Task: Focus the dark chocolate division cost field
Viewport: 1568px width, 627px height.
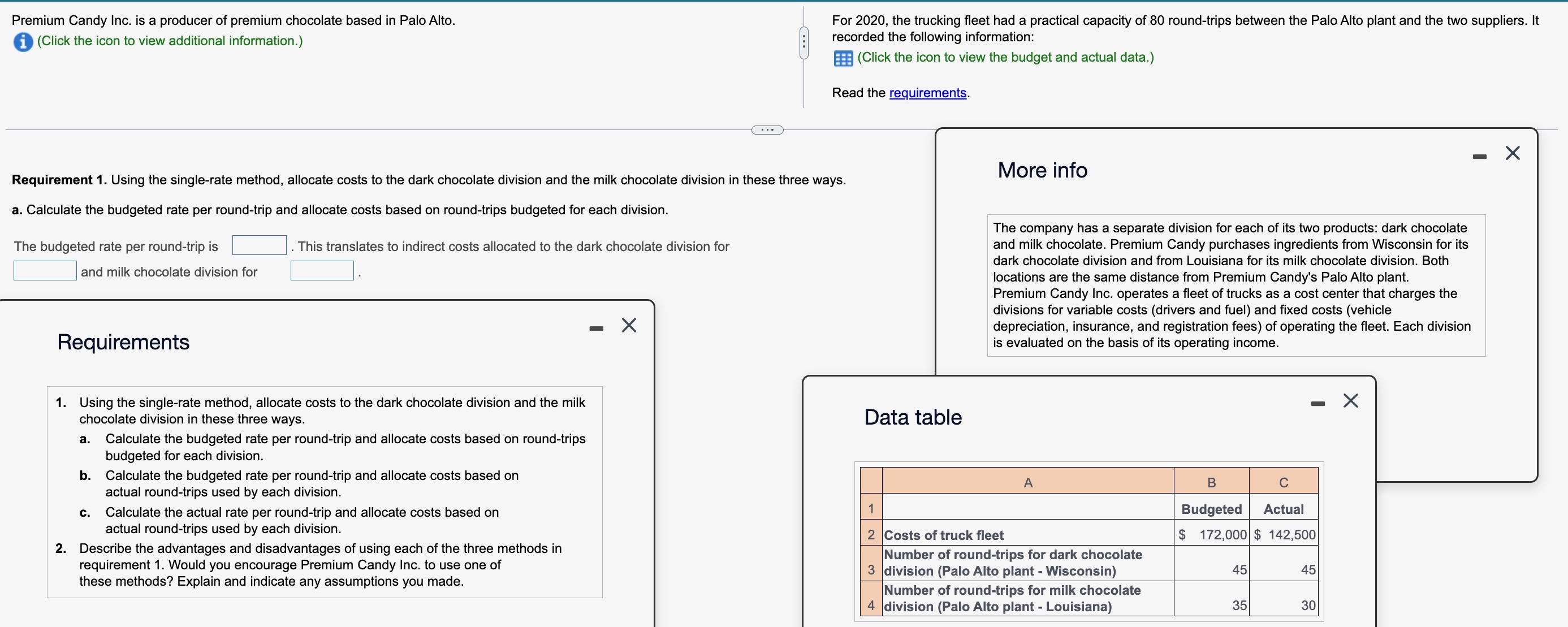Action: [45, 271]
